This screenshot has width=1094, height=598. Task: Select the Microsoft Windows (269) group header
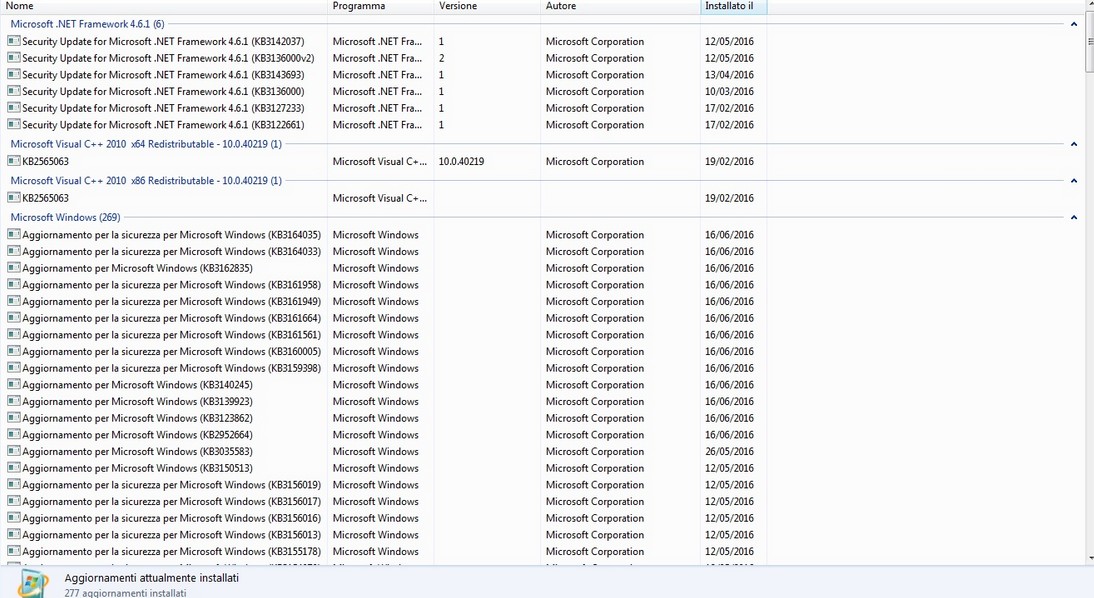tap(65, 217)
